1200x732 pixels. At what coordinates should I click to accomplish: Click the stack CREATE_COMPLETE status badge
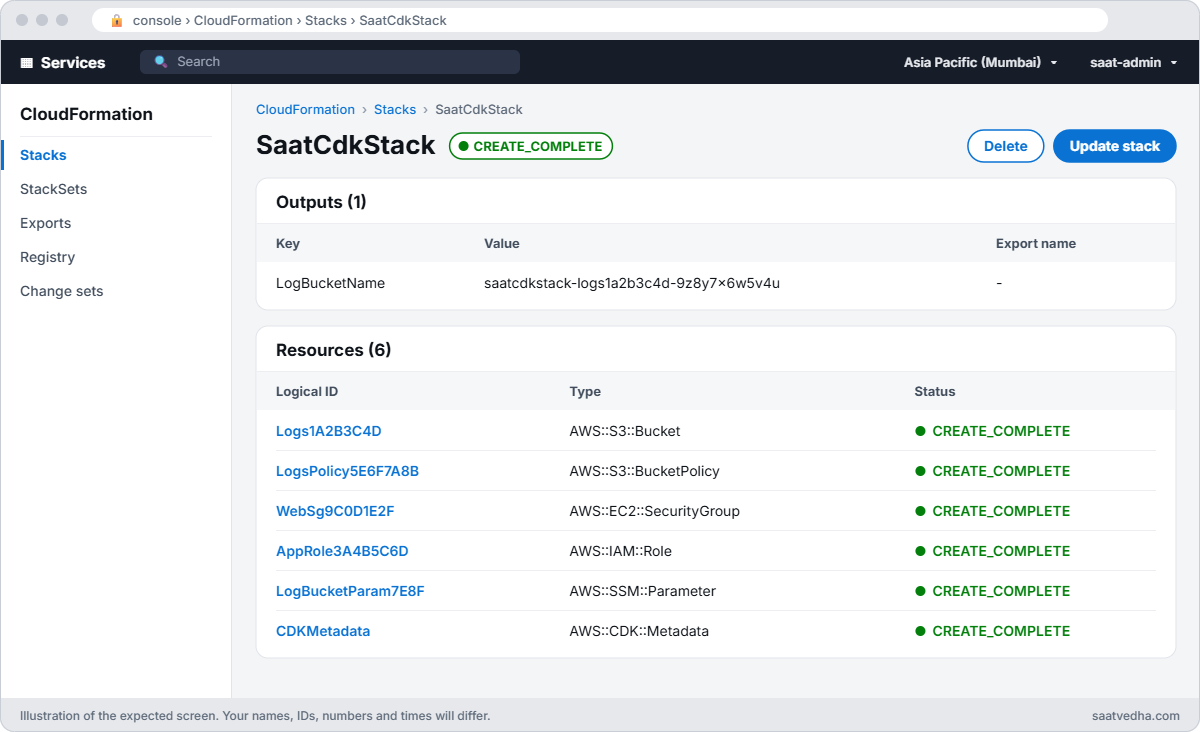pos(531,146)
